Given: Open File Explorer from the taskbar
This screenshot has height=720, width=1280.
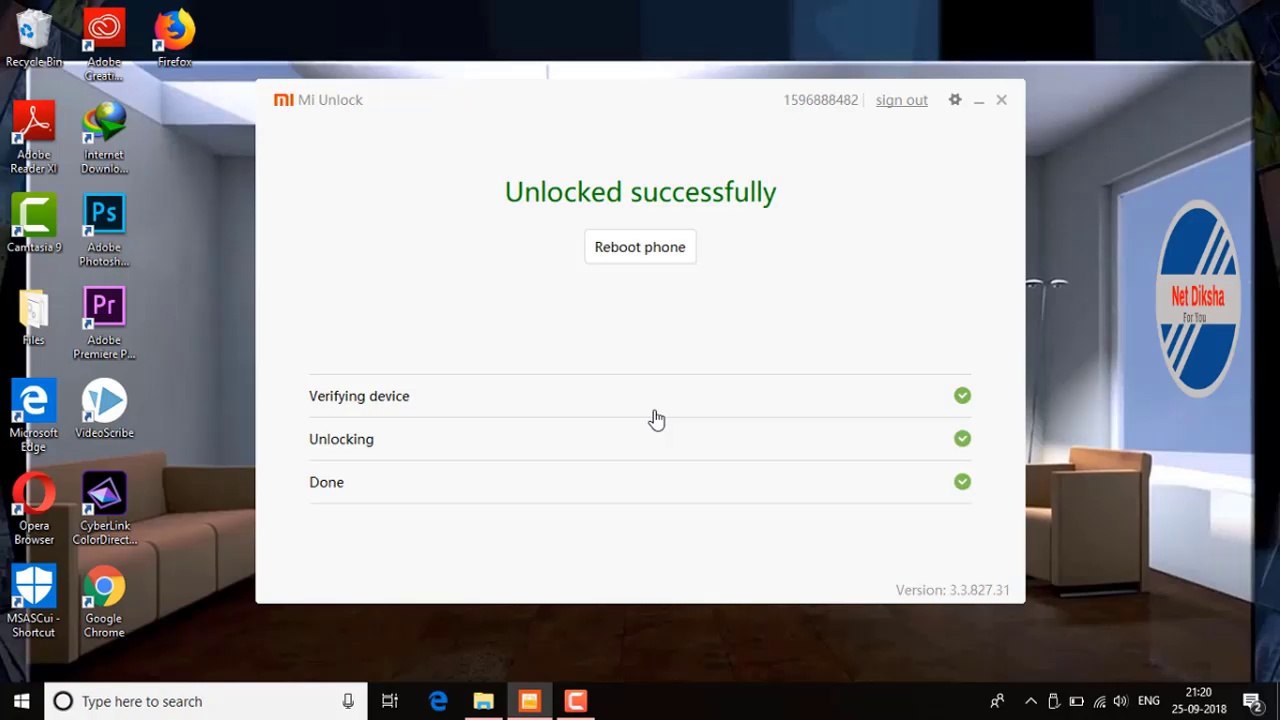Looking at the screenshot, I should coord(484,701).
